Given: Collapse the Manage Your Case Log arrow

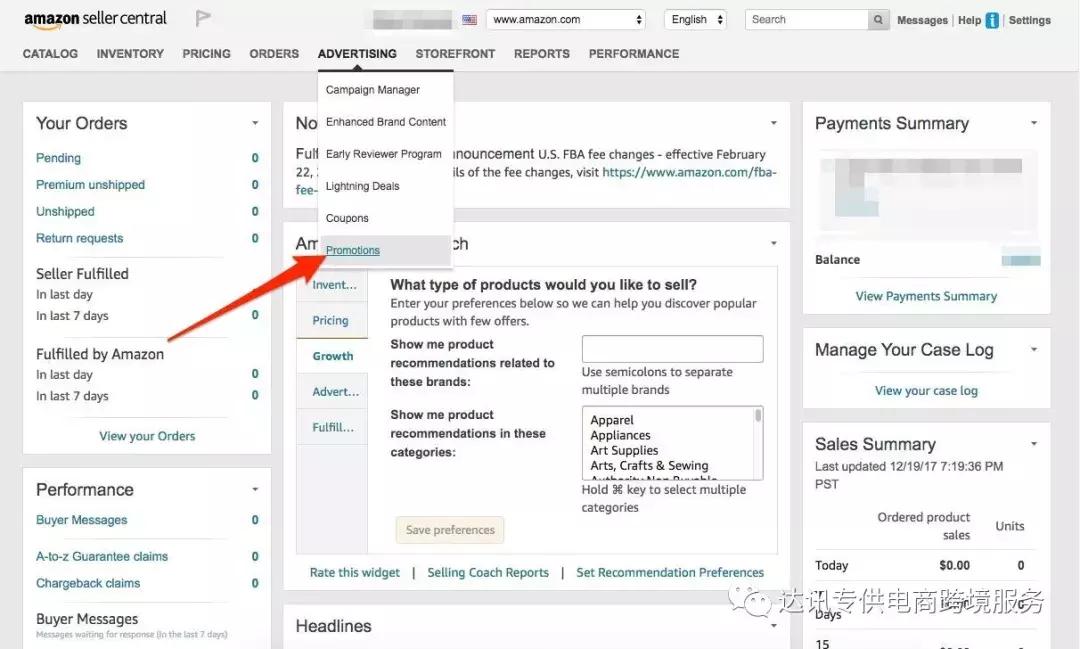Looking at the screenshot, I should pyautogui.click(x=1034, y=349).
